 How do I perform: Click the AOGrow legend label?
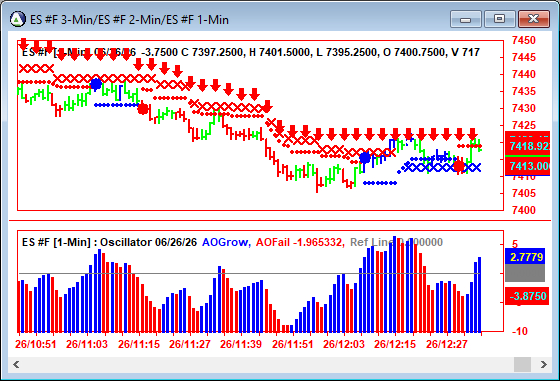coord(226,242)
